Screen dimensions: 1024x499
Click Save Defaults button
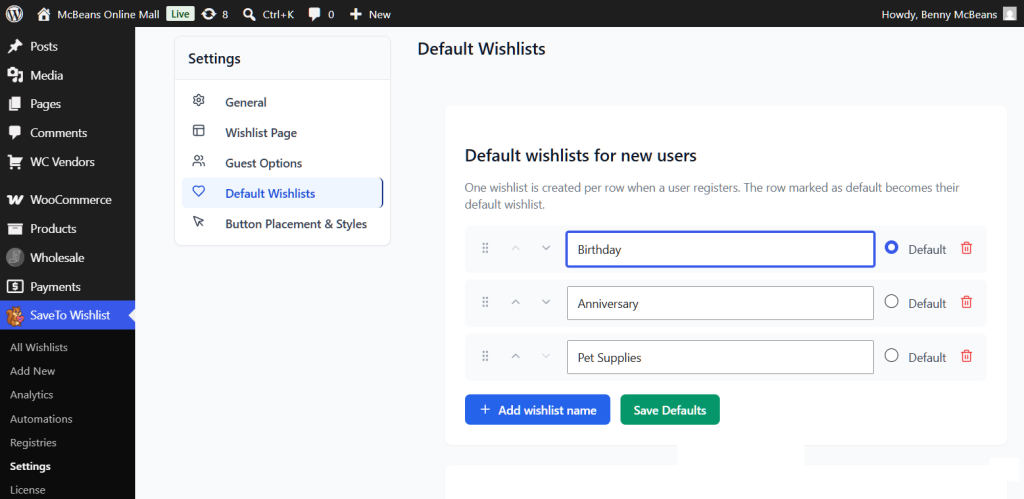(x=670, y=410)
